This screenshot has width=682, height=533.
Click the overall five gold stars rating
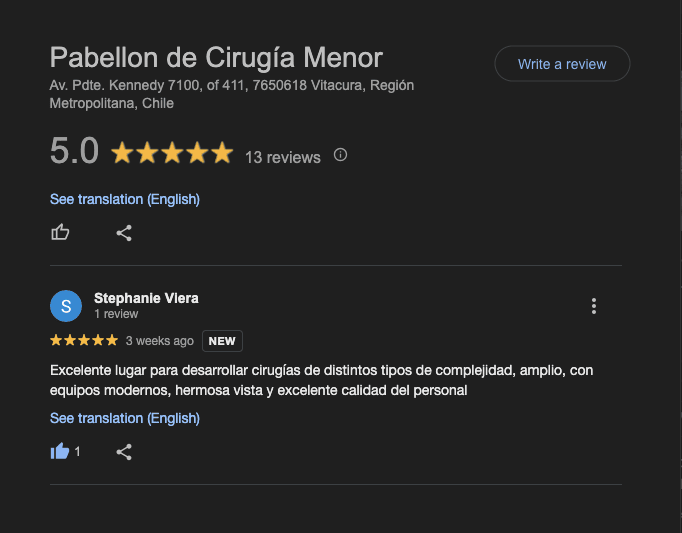pyautogui.click(x=172, y=153)
